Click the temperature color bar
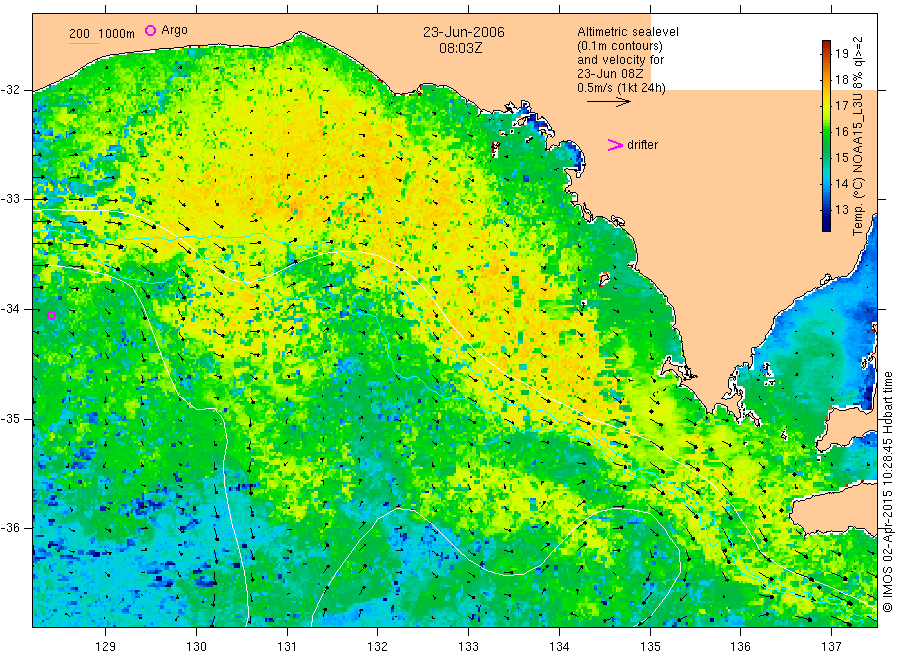 (826, 136)
